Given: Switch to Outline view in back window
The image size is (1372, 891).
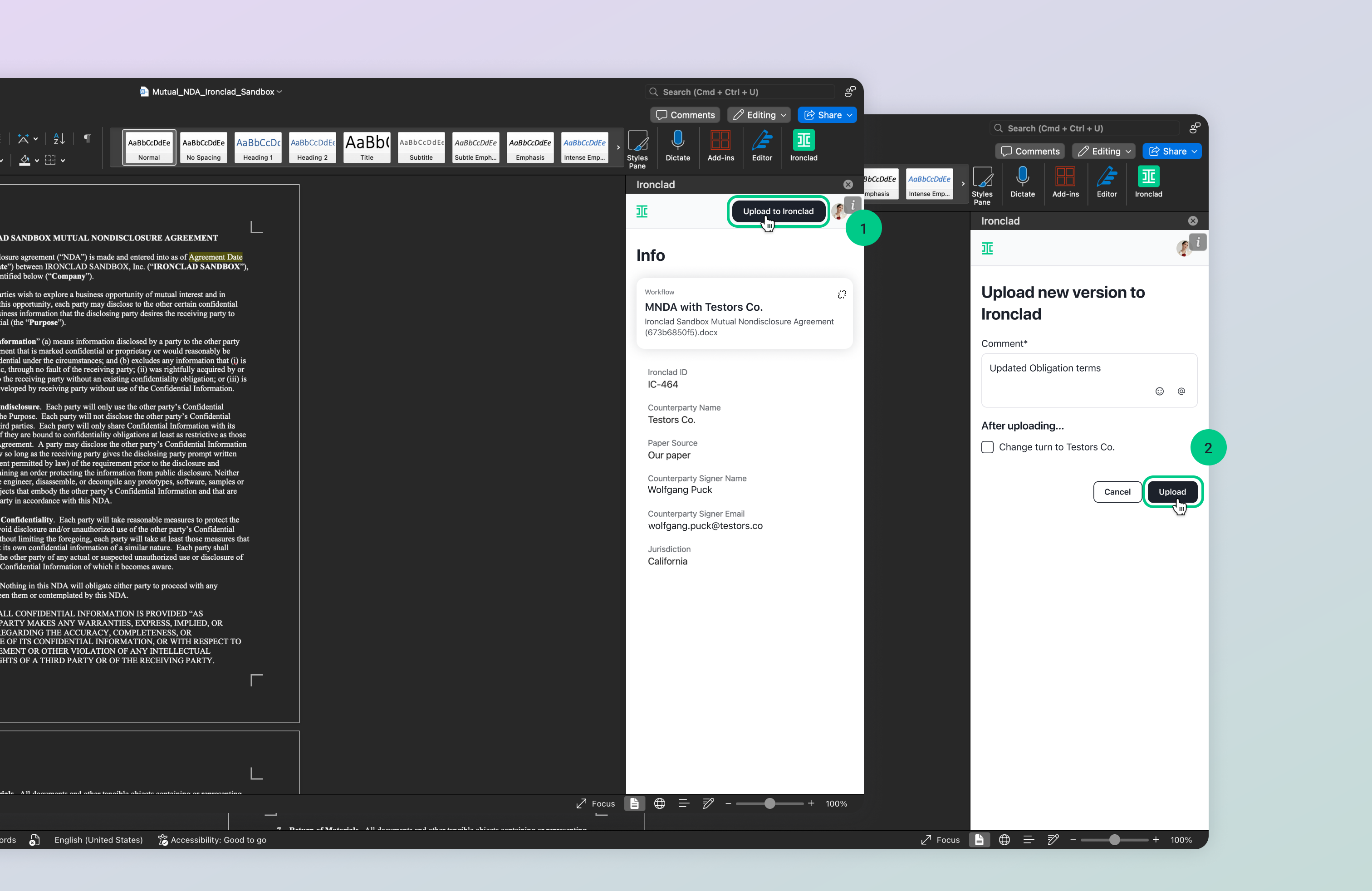Looking at the screenshot, I should (1029, 840).
